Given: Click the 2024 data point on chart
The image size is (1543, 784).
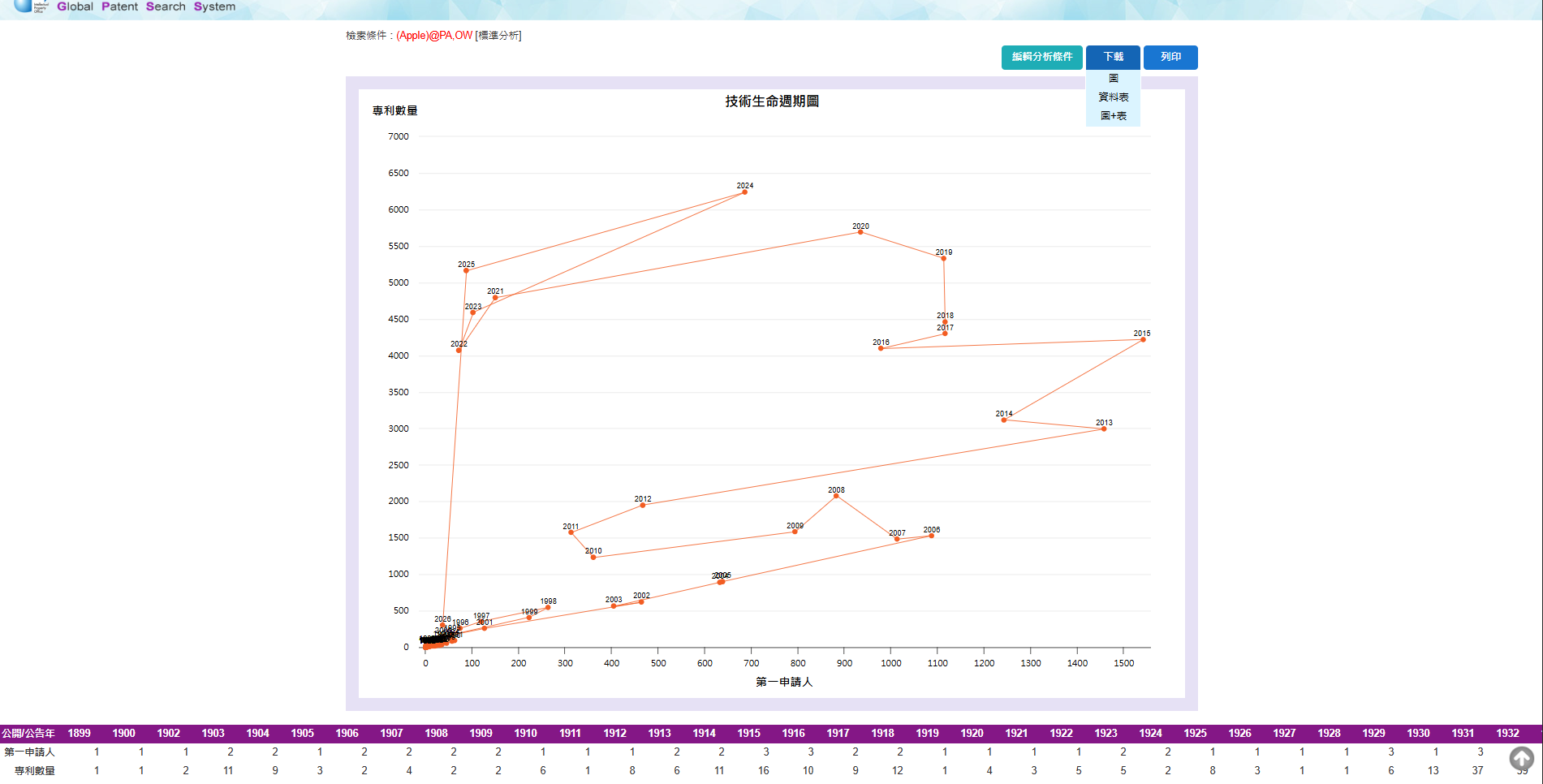Looking at the screenshot, I should point(744,192).
